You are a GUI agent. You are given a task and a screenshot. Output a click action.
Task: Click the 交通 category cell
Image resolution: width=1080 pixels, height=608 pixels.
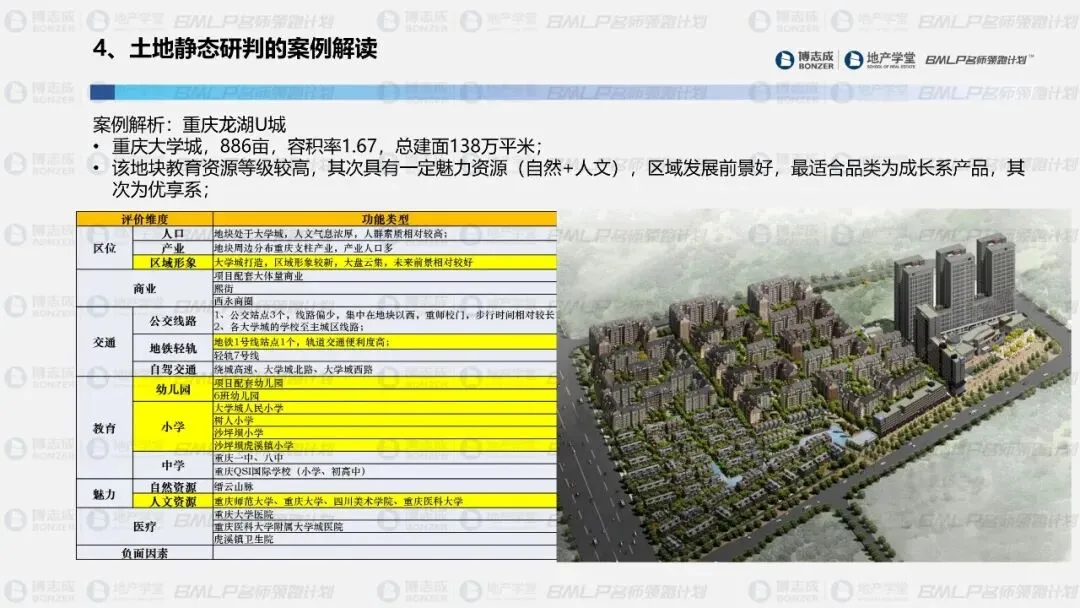104,342
